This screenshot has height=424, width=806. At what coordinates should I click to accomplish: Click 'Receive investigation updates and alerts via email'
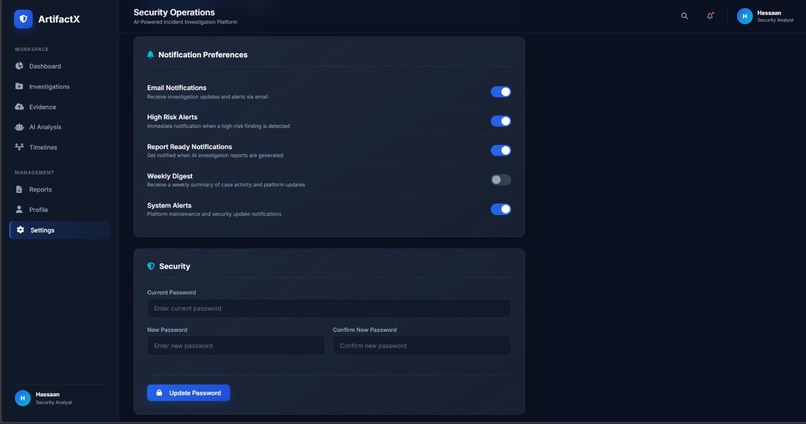(x=207, y=97)
